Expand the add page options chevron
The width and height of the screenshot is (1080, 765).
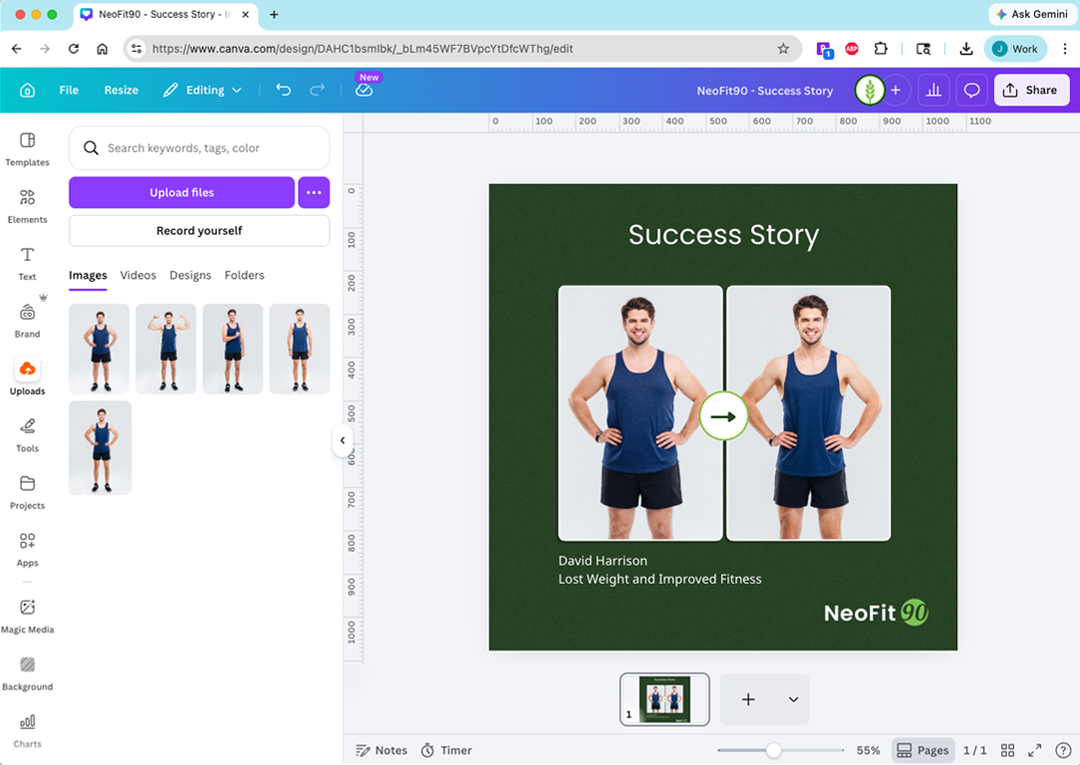[793, 700]
